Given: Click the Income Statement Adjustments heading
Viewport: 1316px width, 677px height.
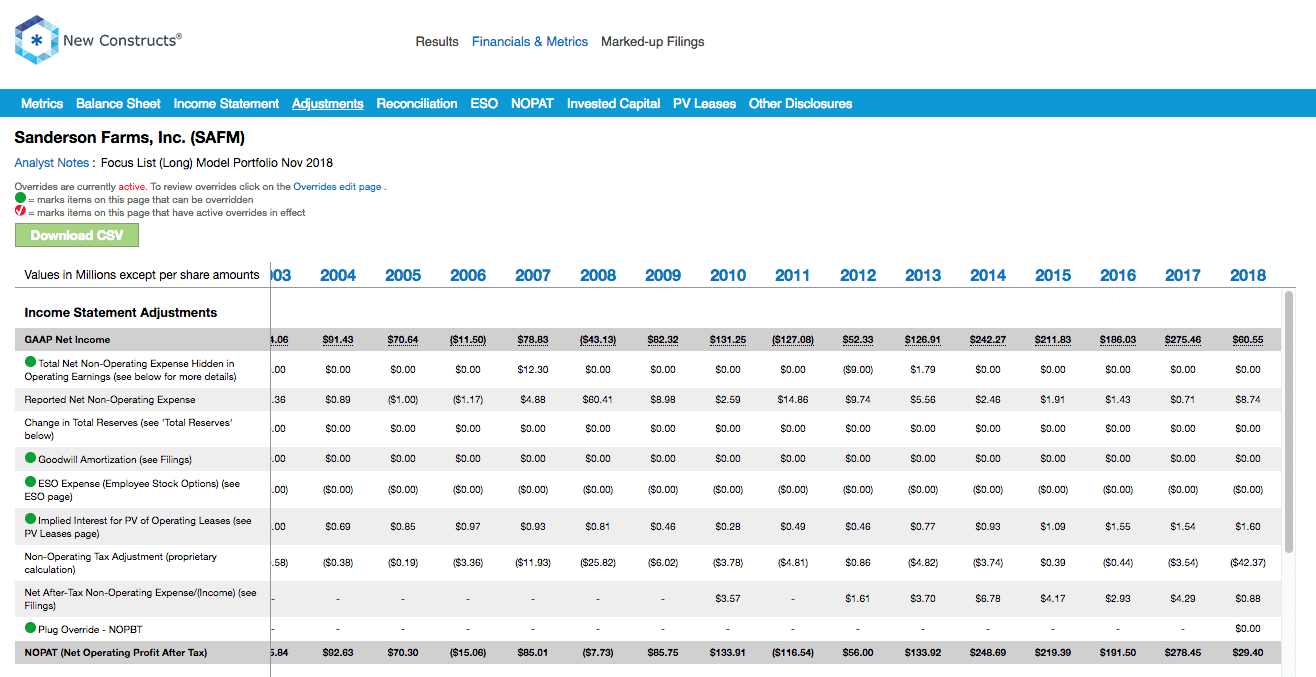Looking at the screenshot, I should pos(121,313).
